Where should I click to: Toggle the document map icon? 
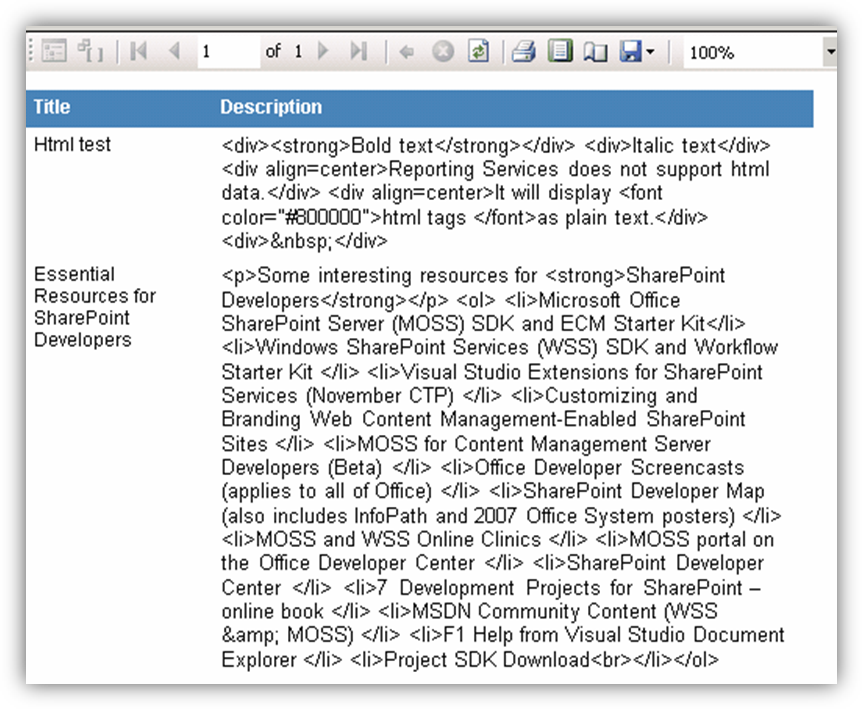click(x=91, y=52)
